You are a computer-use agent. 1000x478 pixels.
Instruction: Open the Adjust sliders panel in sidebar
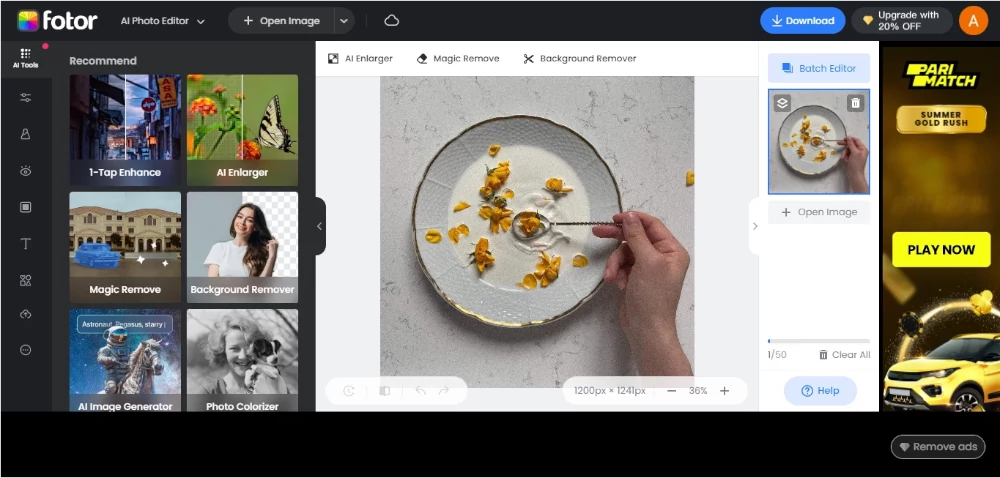pos(25,97)
